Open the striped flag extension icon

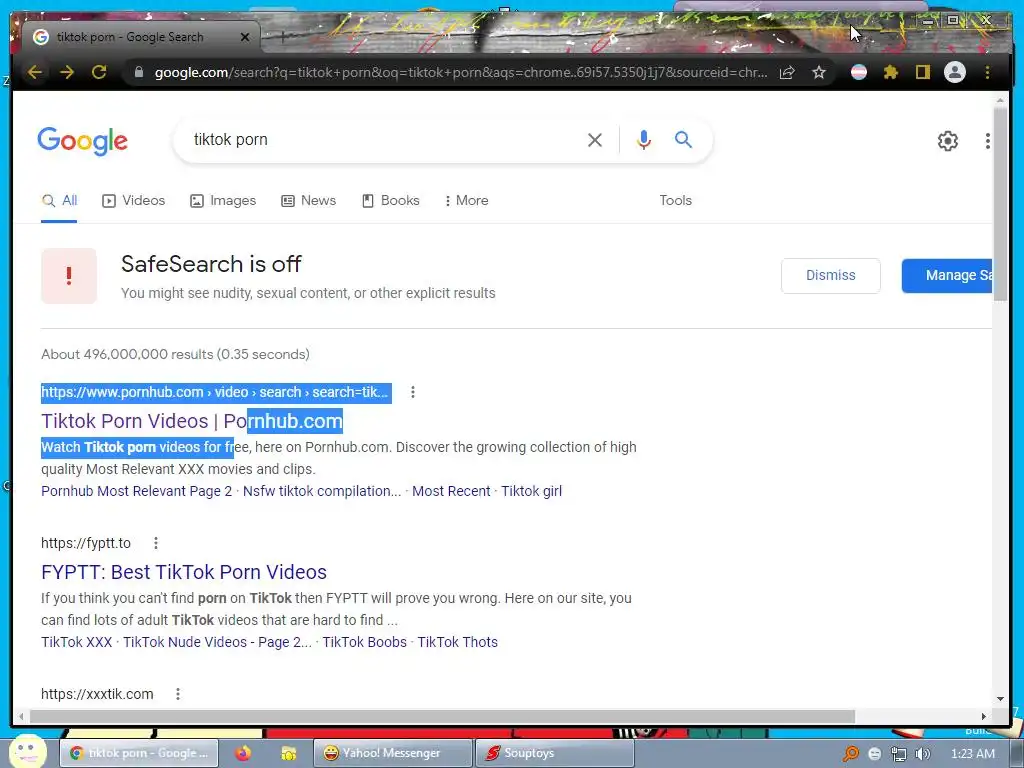coord(859,72)
